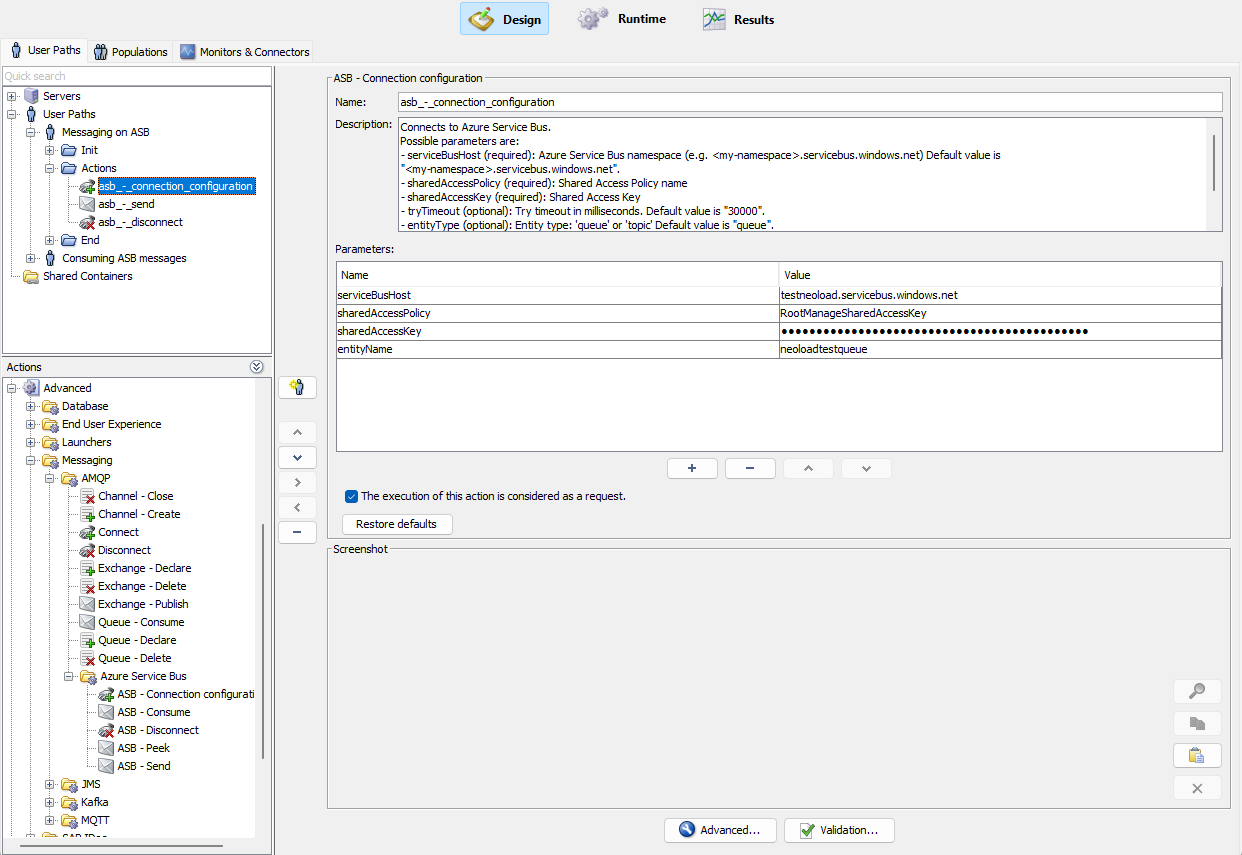Image resolution: width=1242 pixels, height=855 pixels.
Task: Click the Name input field
Action: point(808,102)
